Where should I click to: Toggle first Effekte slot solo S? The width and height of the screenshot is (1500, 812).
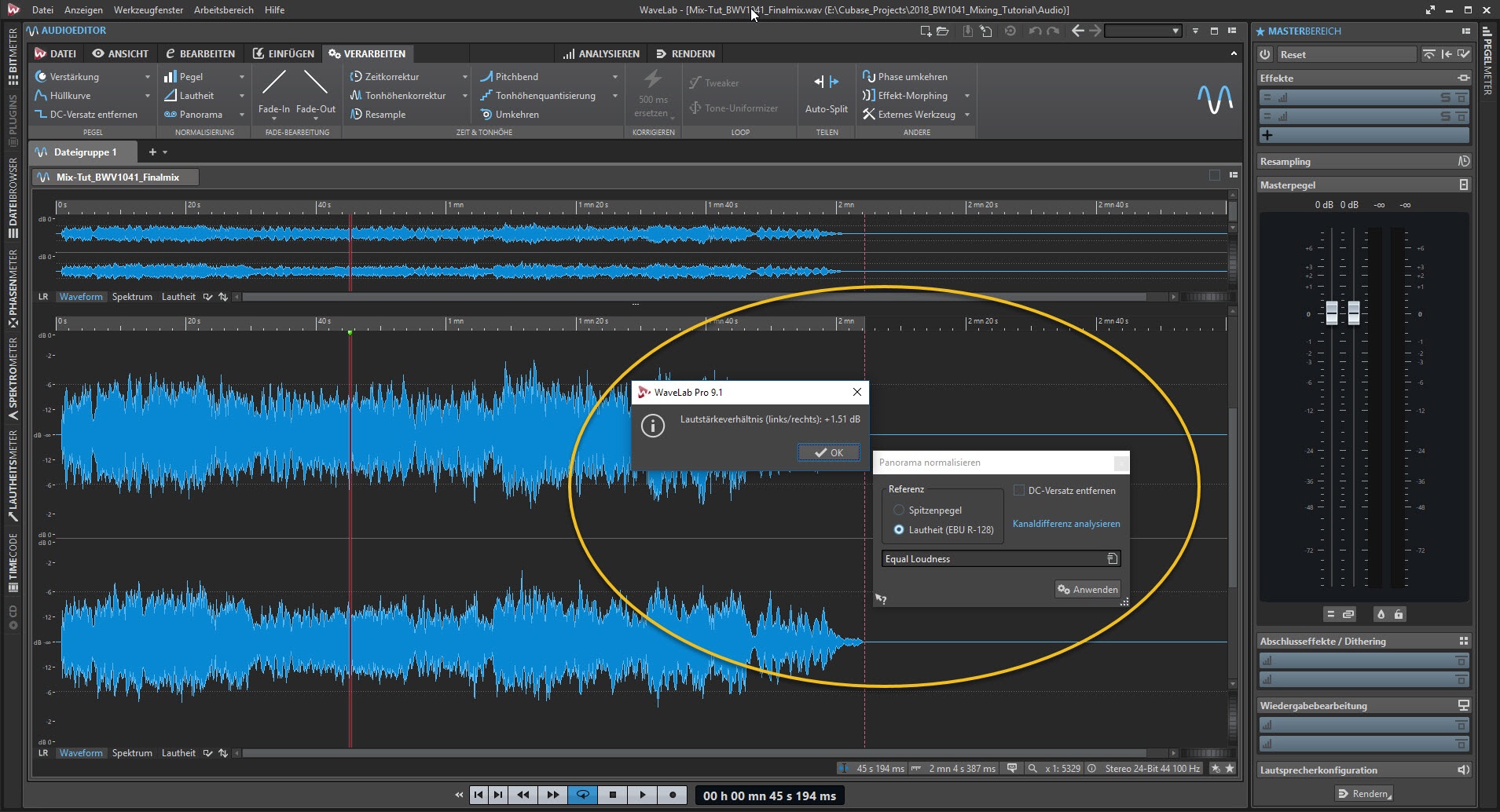[1444, 97]
